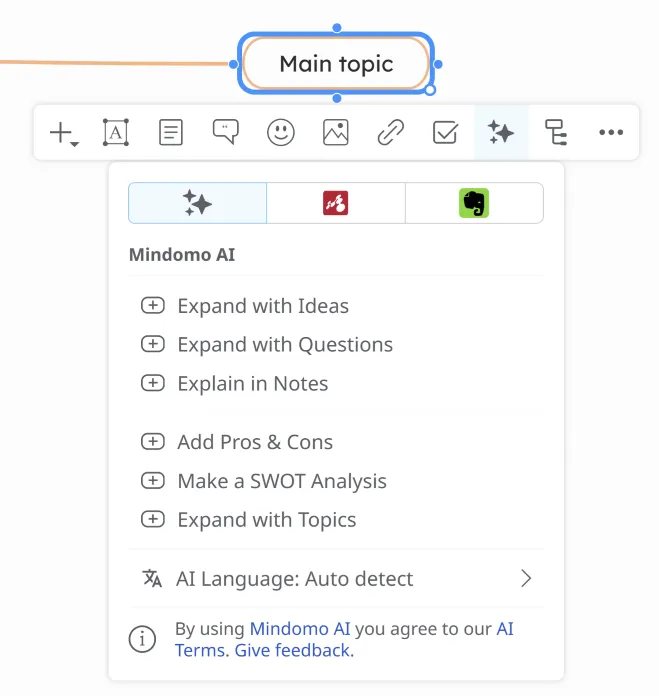Add a hyperlink with link icon
The height and width of the screenshot is (696, 659).
(x=390, y=132)
